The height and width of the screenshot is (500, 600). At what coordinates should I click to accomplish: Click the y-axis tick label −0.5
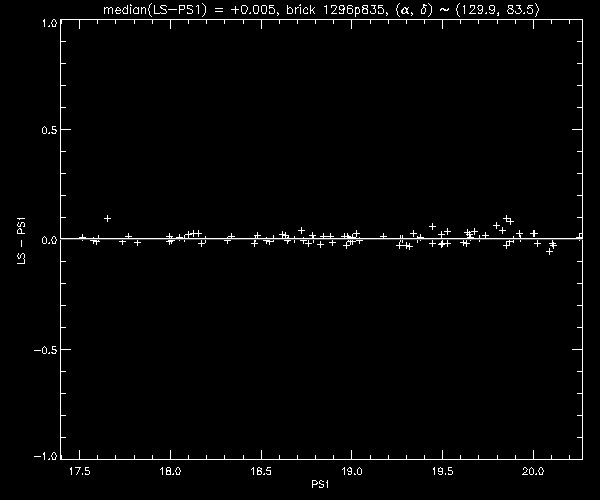pos(46,350)
